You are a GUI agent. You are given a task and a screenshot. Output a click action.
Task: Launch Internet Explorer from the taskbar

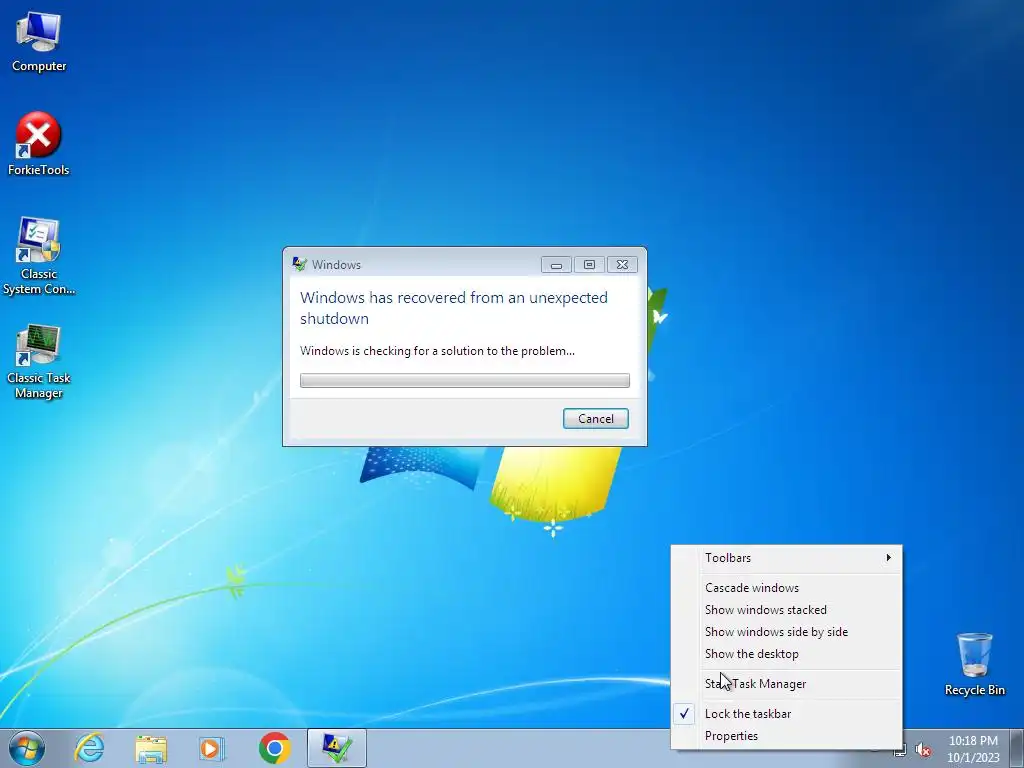[x=89, y=748]
